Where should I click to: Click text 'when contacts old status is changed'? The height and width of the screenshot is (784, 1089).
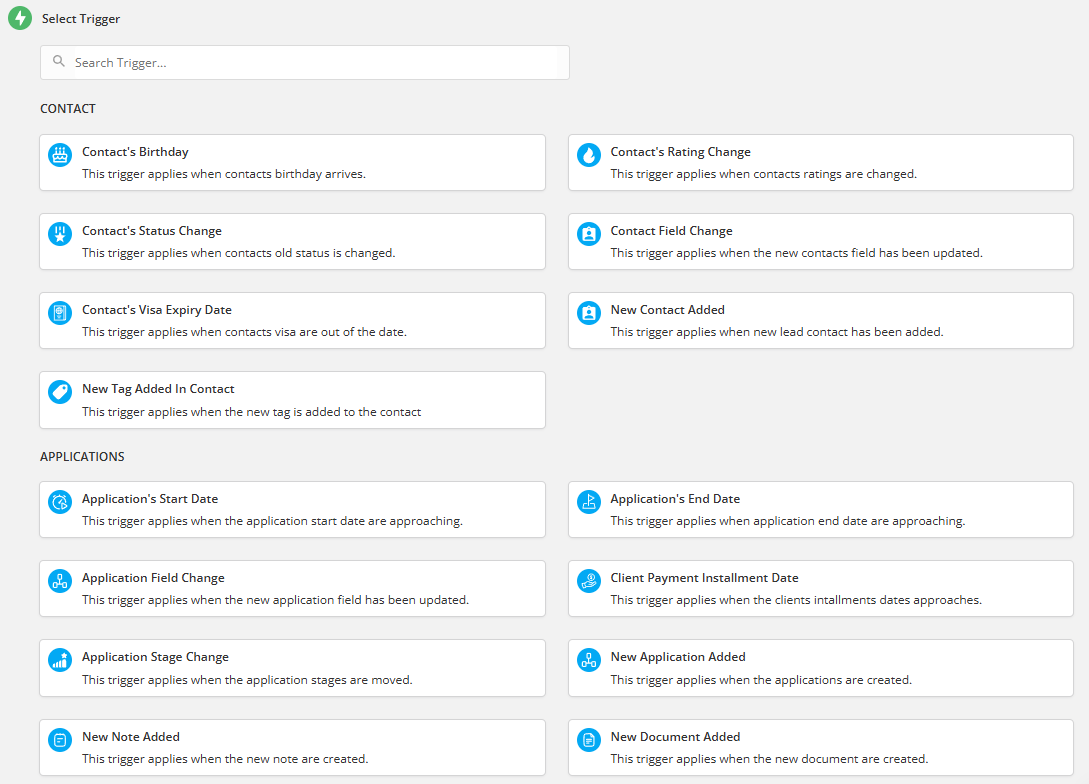pyautogui.click(x=291, y=253)
